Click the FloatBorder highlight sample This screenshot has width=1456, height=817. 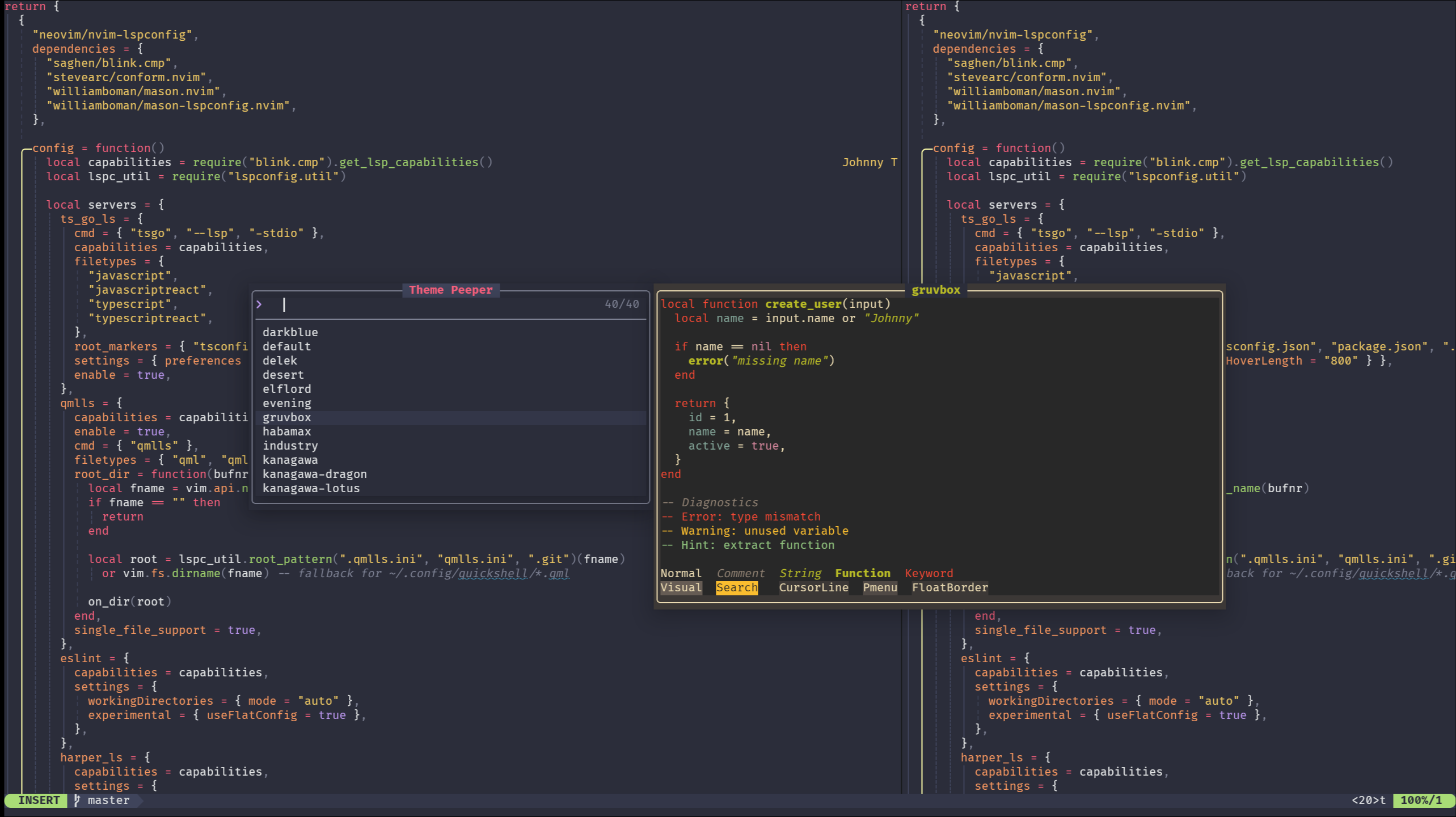[949, 587]
